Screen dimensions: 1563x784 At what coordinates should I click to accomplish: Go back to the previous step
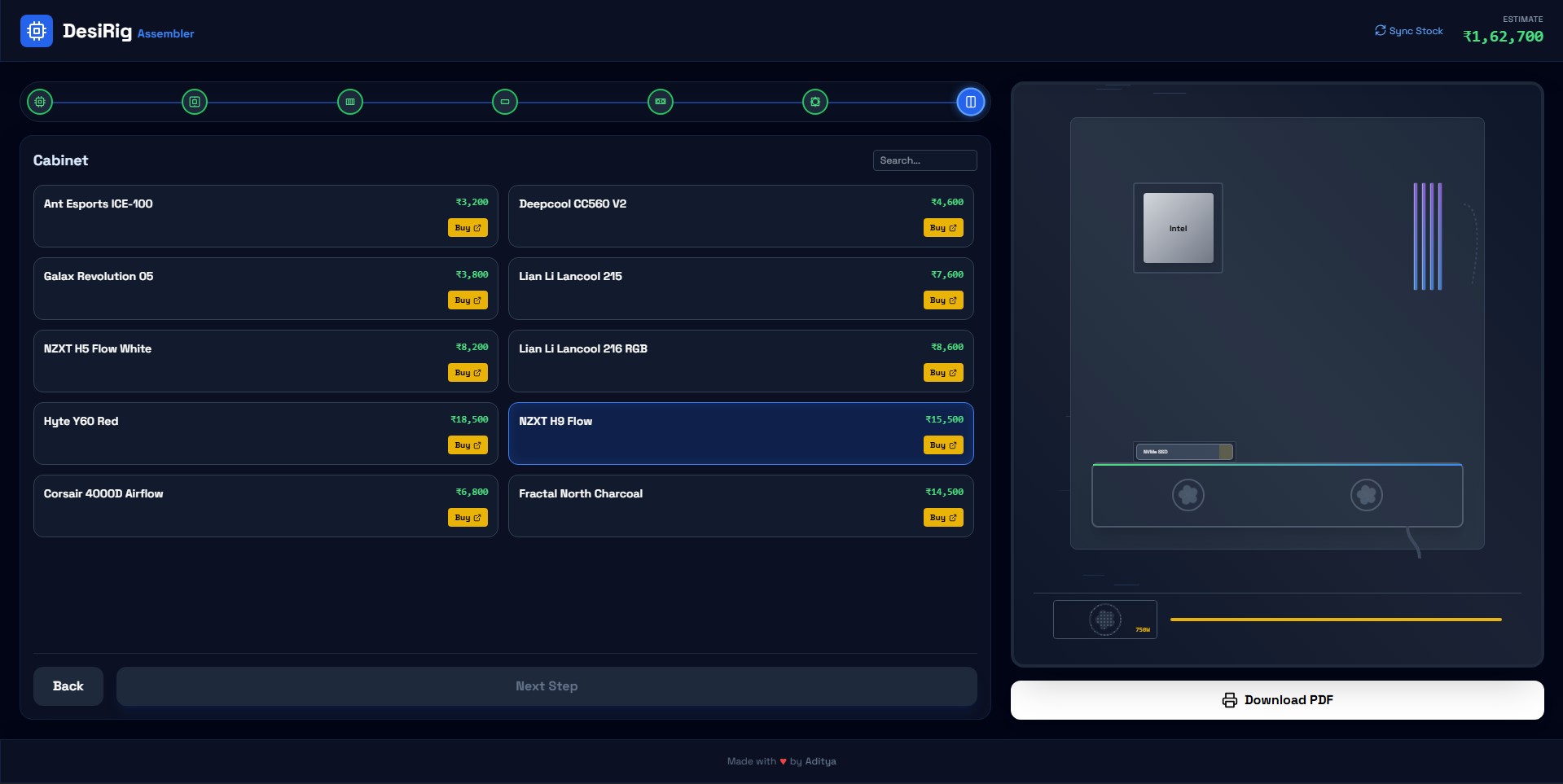(68, 686)
